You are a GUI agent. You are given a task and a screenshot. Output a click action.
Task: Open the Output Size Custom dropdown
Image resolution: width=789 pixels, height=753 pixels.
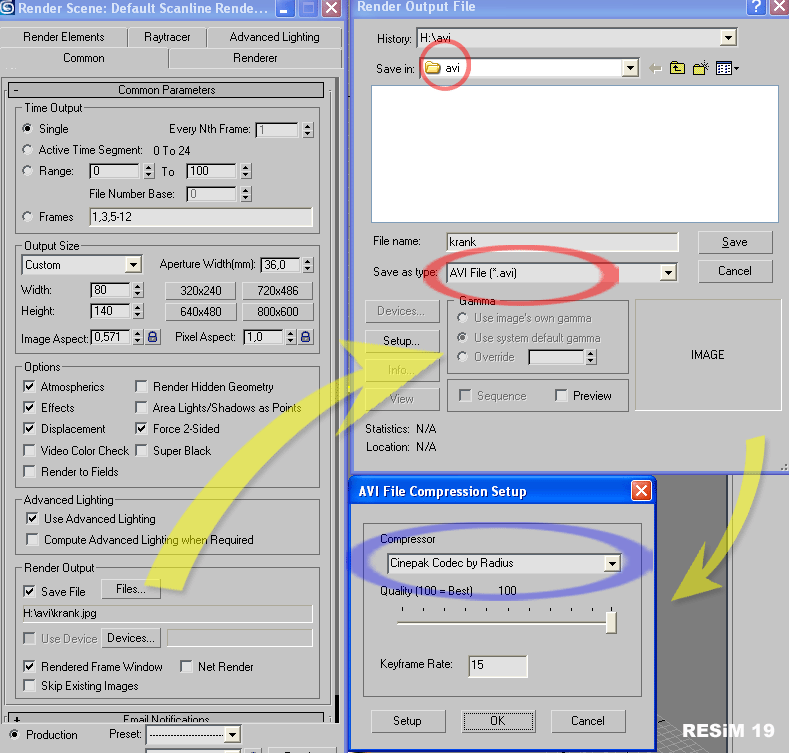tap(133, 265)
